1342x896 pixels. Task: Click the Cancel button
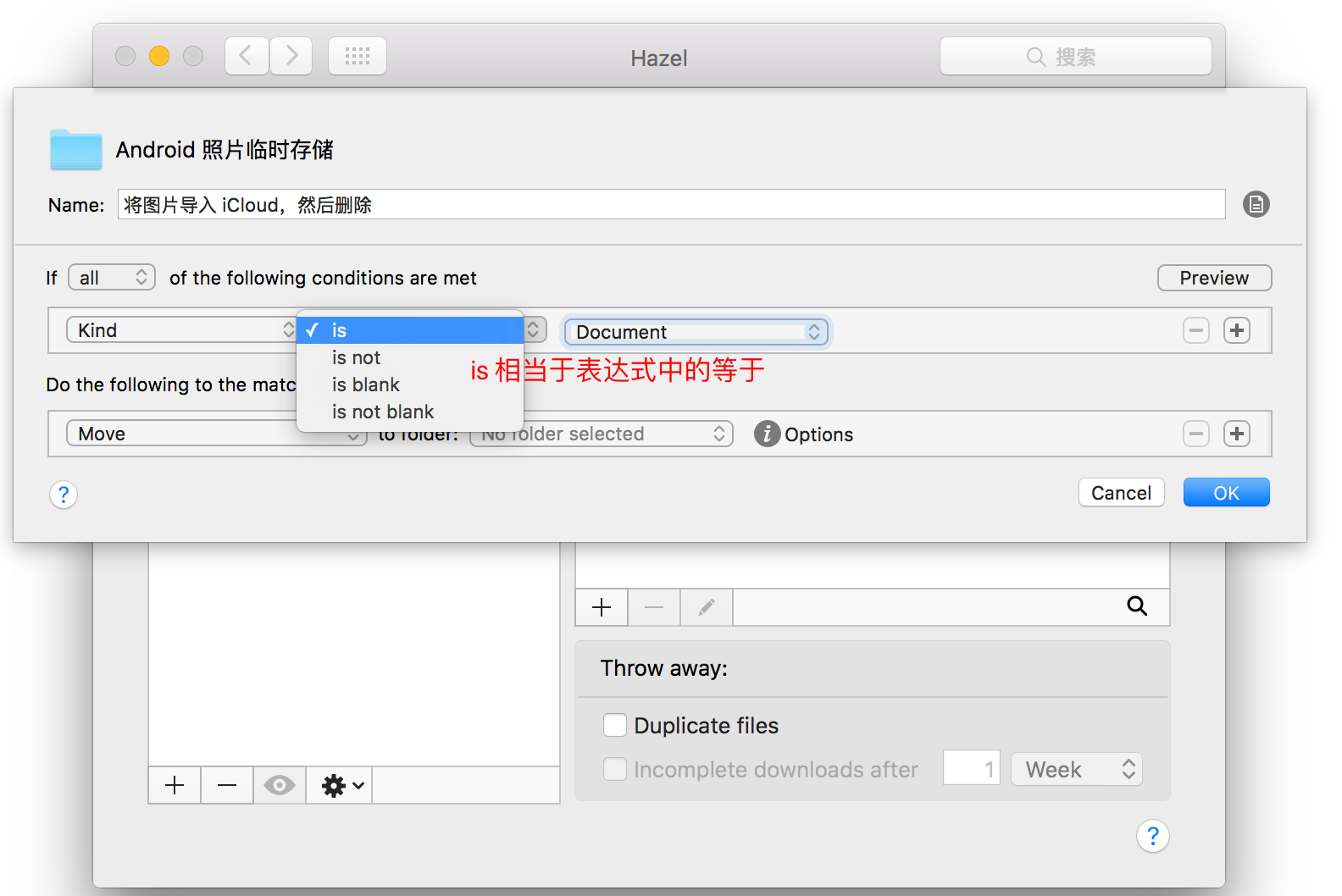[x=1120, y=493]
